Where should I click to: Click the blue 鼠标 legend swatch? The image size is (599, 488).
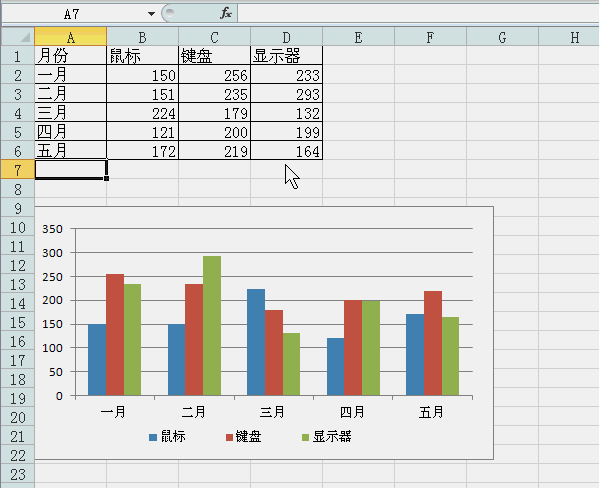coord(153,437)
